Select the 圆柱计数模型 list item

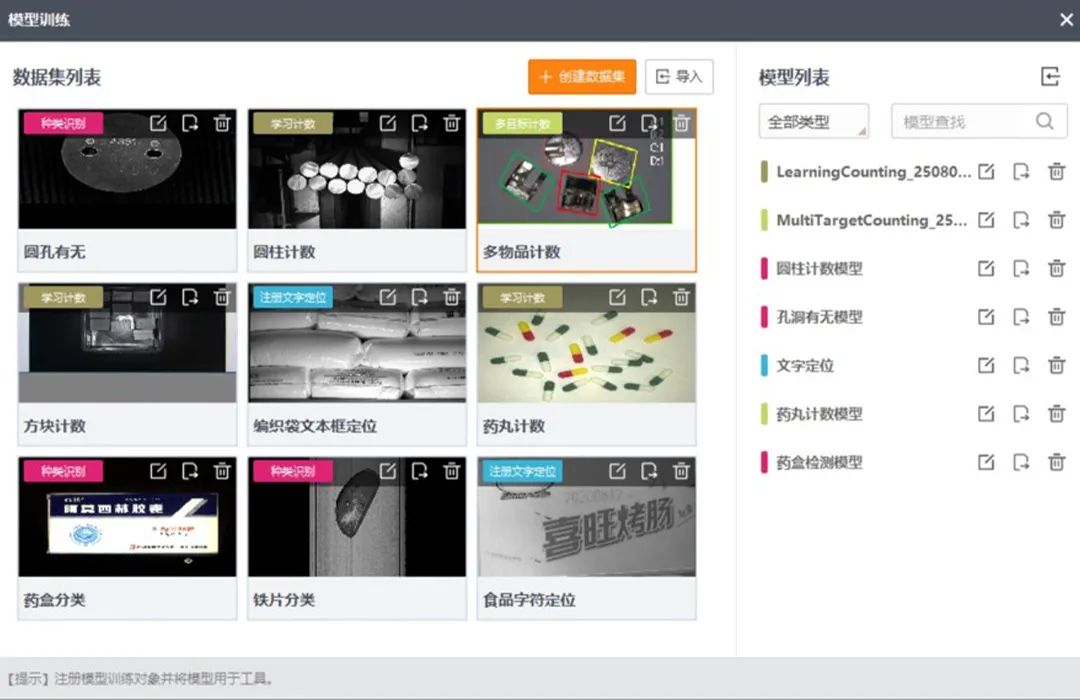[819, 269]
